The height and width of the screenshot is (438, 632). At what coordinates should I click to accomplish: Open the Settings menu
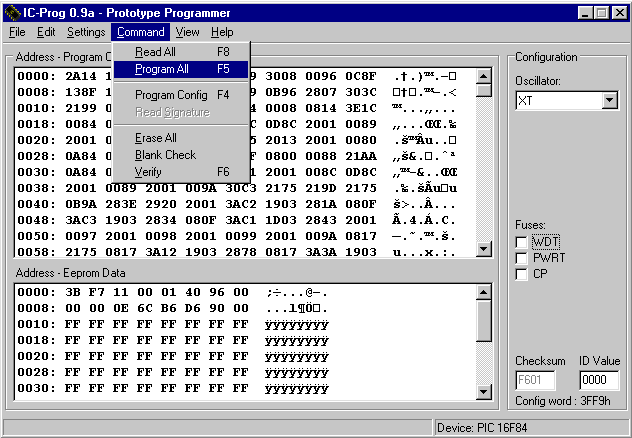[x=86, y=32]
